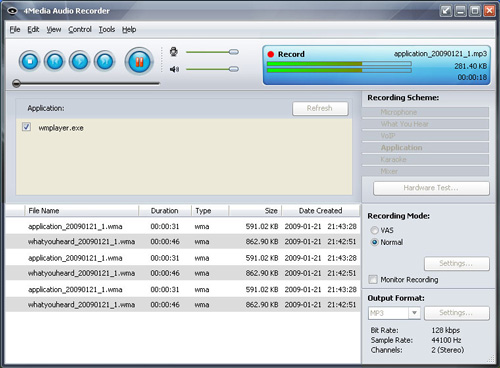Viewport: 500px width, 368px height.
Task: Choose the Application recording scheme
Action: click(x=425, y=148)
